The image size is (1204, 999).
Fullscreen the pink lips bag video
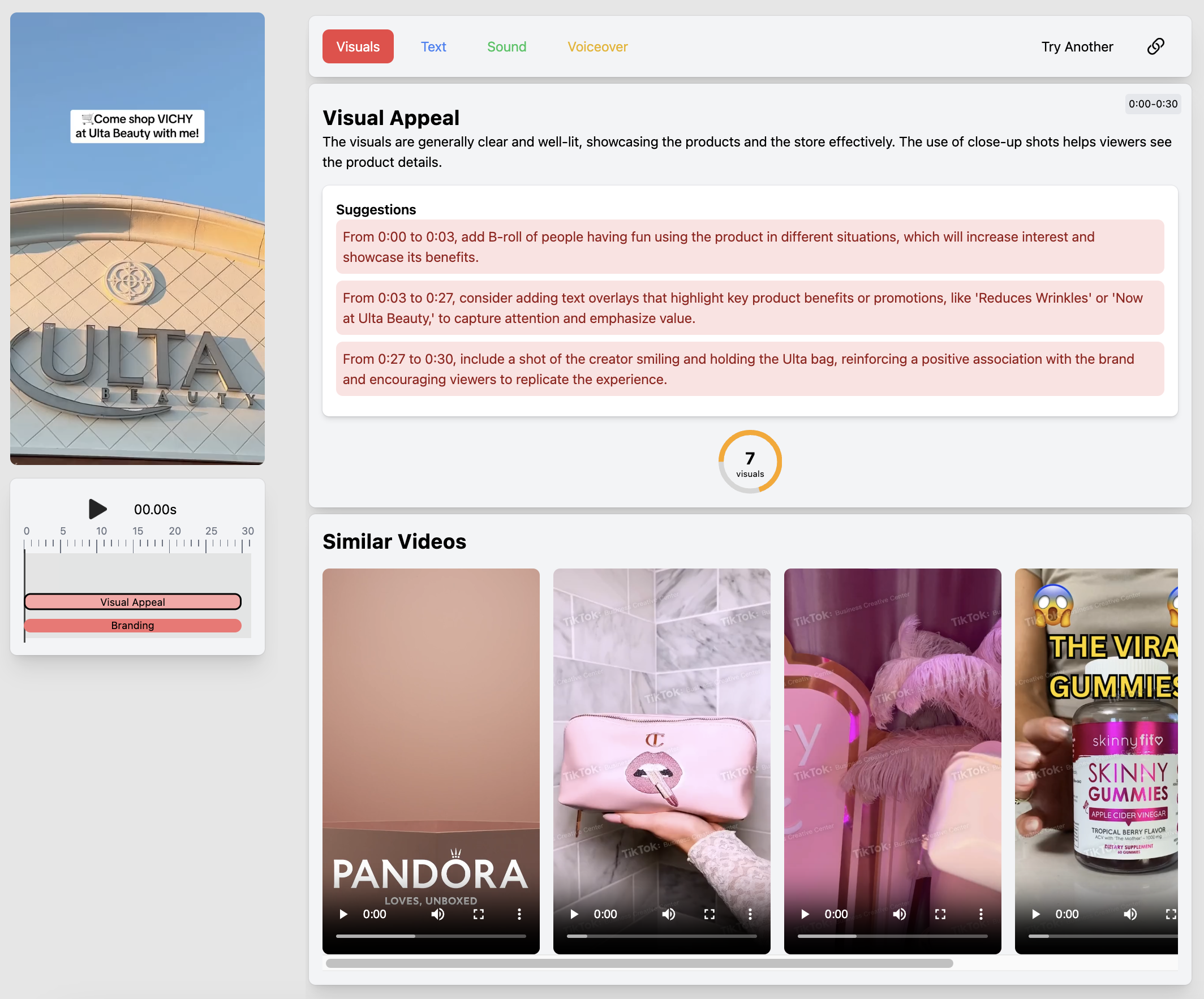710,914
